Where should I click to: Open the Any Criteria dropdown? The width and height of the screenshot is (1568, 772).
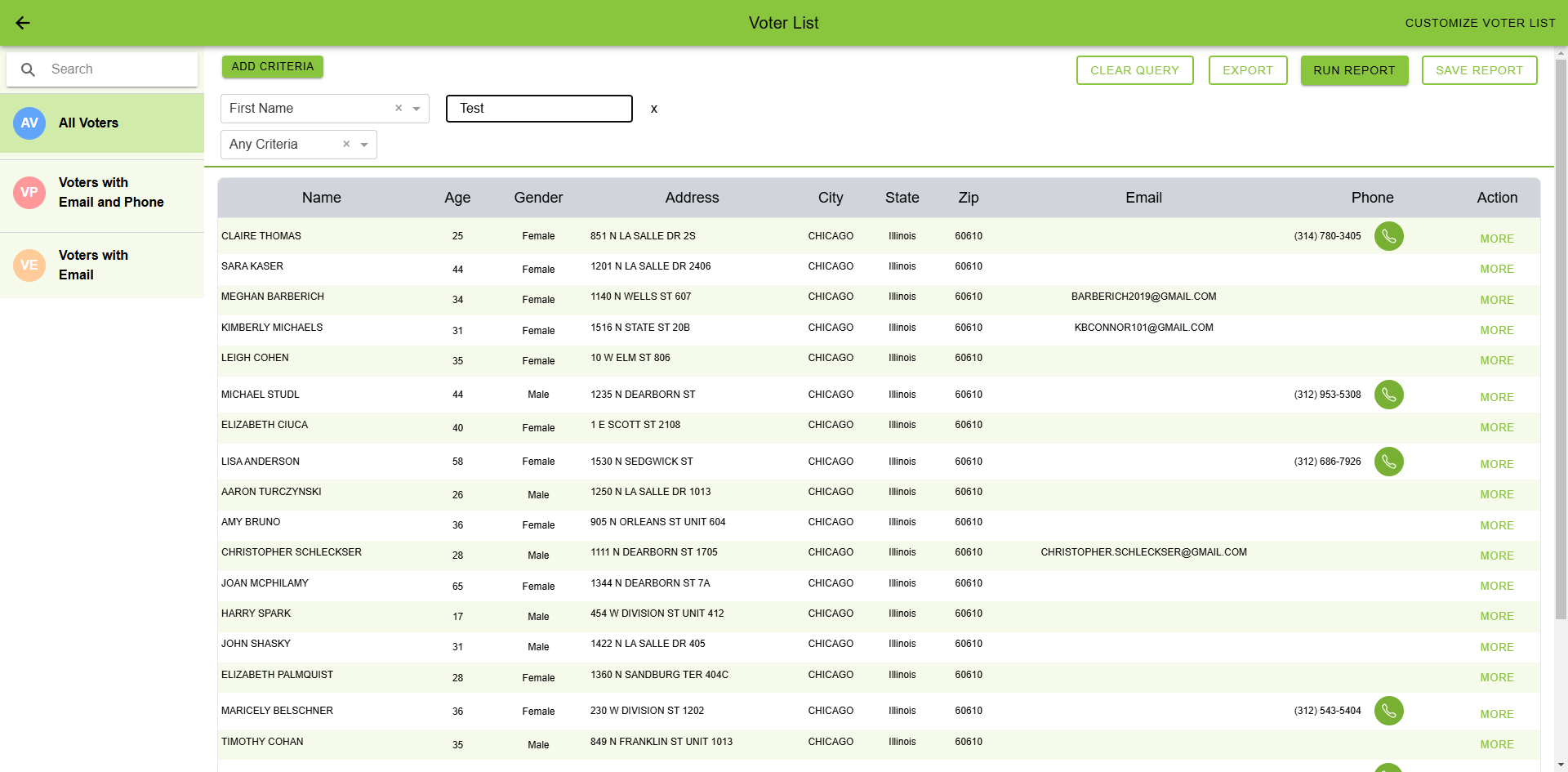[x=364, y=144]
